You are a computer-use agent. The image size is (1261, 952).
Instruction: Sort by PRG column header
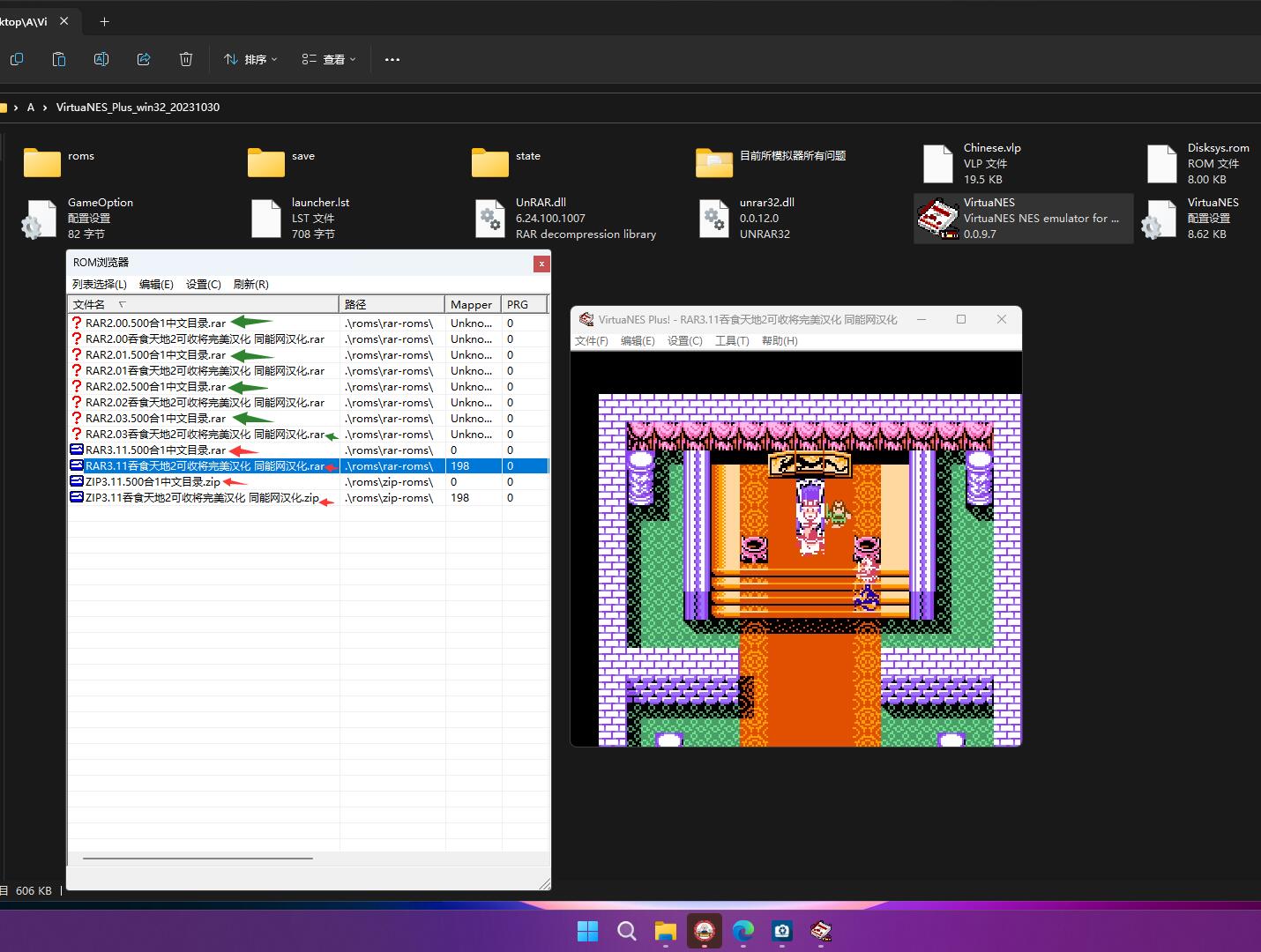pos(524,304)
